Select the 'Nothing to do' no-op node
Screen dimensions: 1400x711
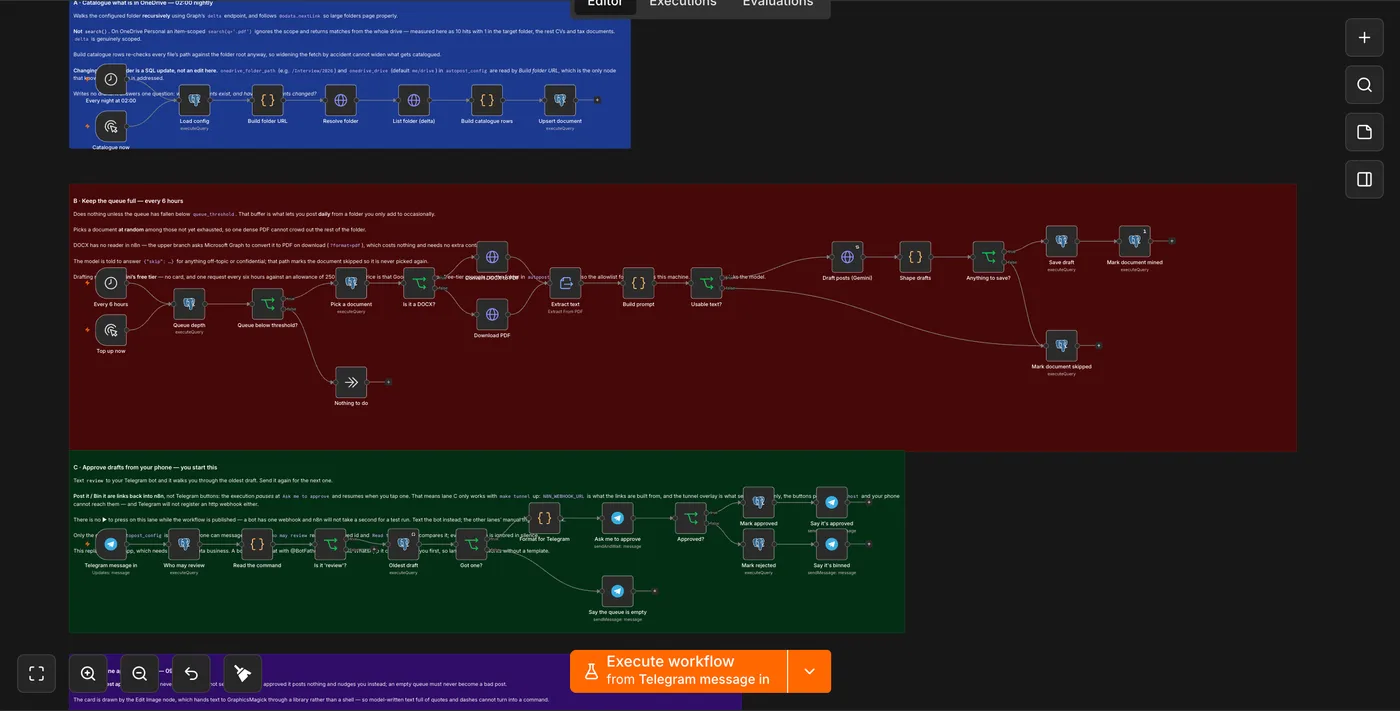tap(351, 382)
